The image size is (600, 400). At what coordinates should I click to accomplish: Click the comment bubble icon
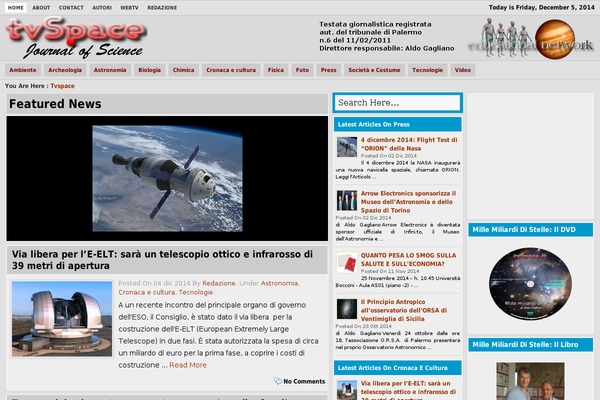click(278, 381)
